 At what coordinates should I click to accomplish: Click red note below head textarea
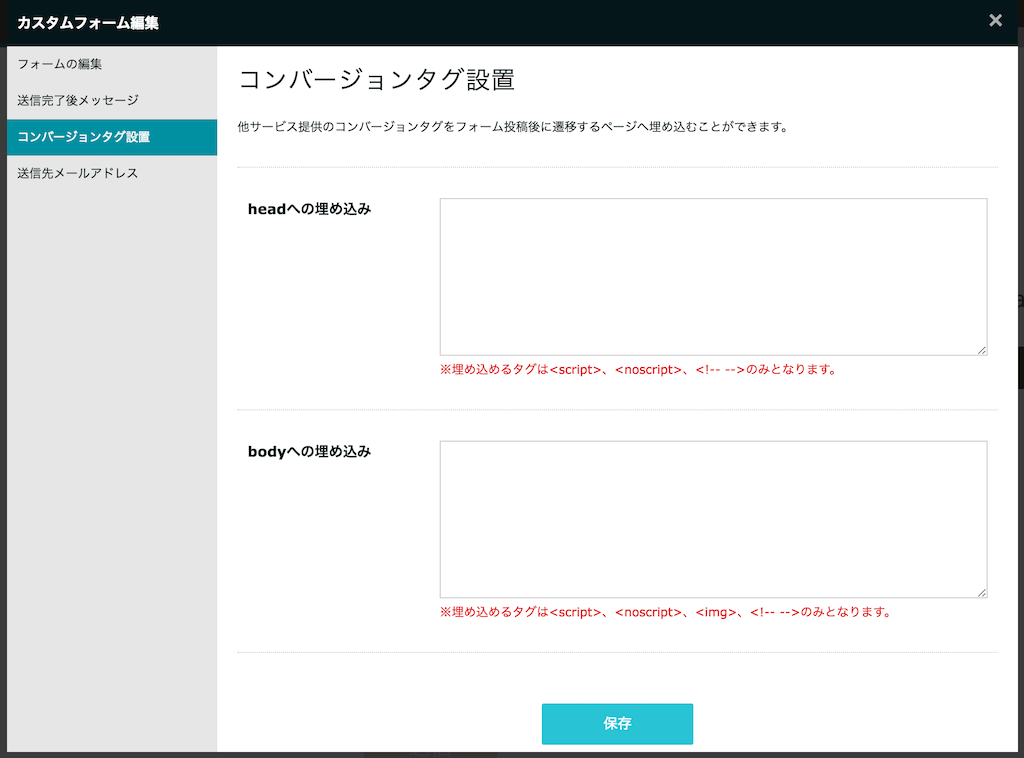click(x=638, y=370)
